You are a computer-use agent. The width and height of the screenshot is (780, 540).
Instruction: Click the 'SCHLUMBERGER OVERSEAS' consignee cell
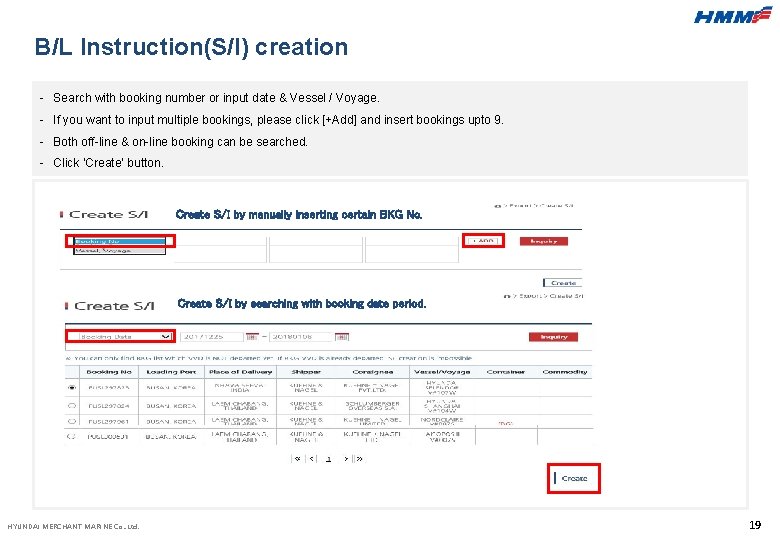click(x=372, y=406)
